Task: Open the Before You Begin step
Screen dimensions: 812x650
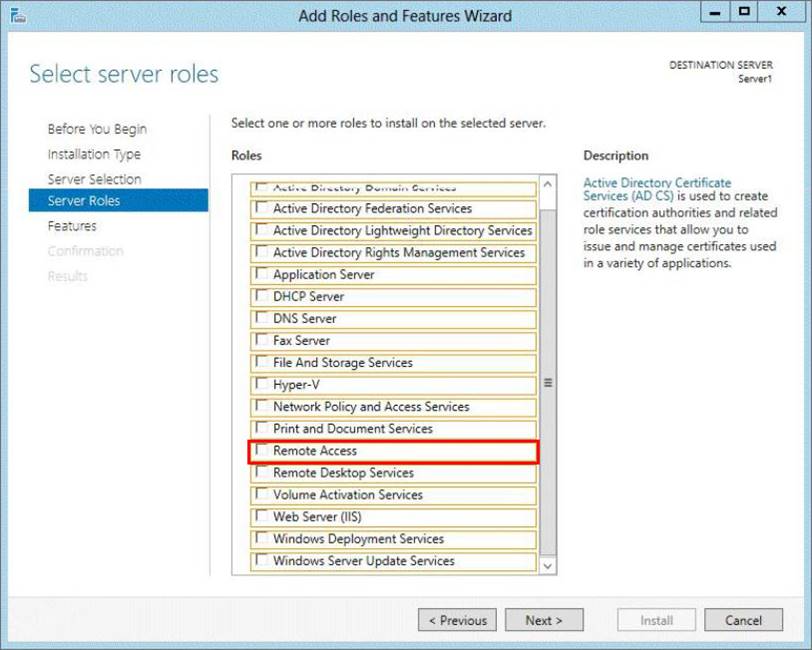Action: (97, 129)
